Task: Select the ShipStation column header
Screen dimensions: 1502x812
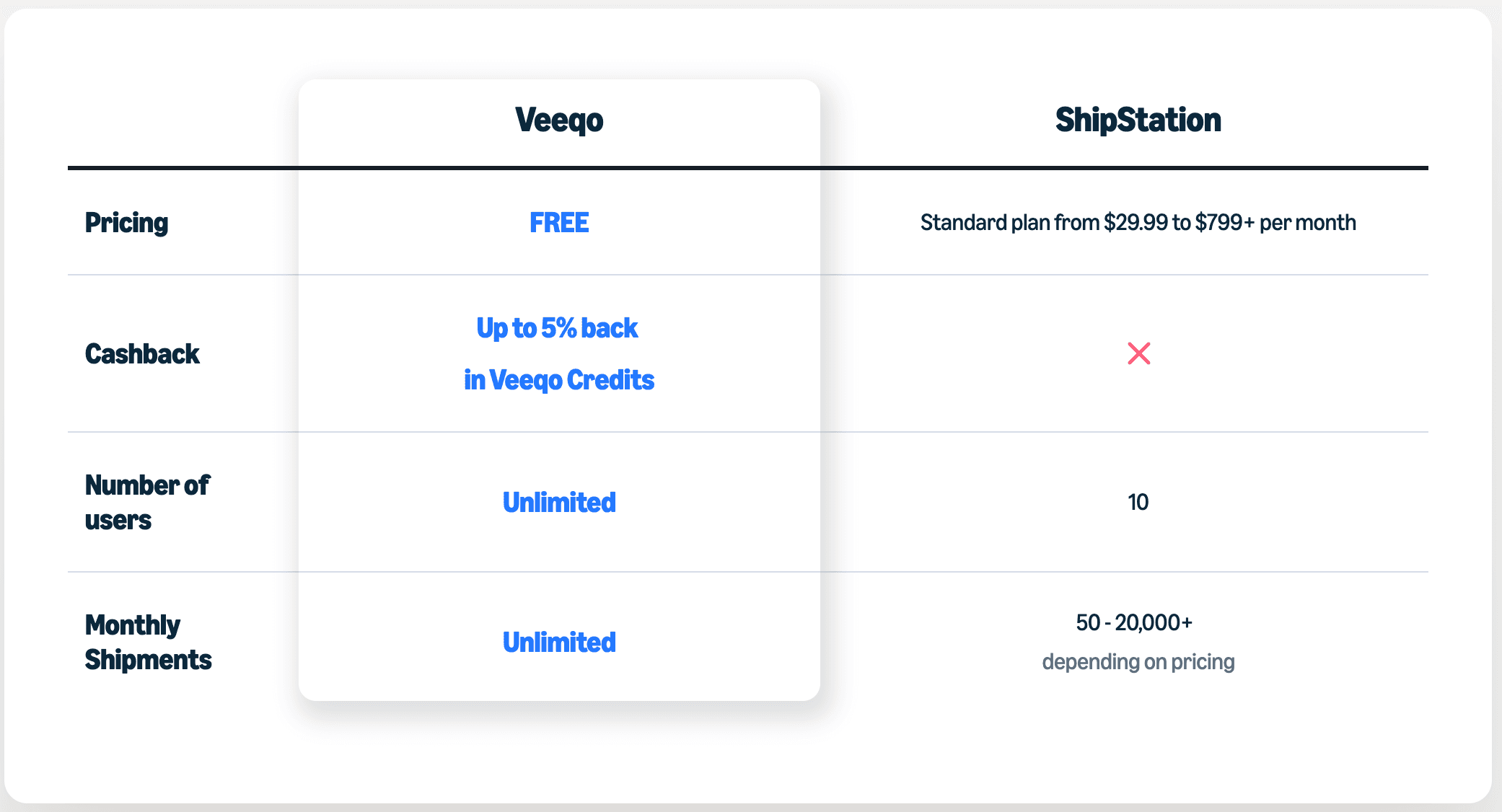Action: (1138, 120)
